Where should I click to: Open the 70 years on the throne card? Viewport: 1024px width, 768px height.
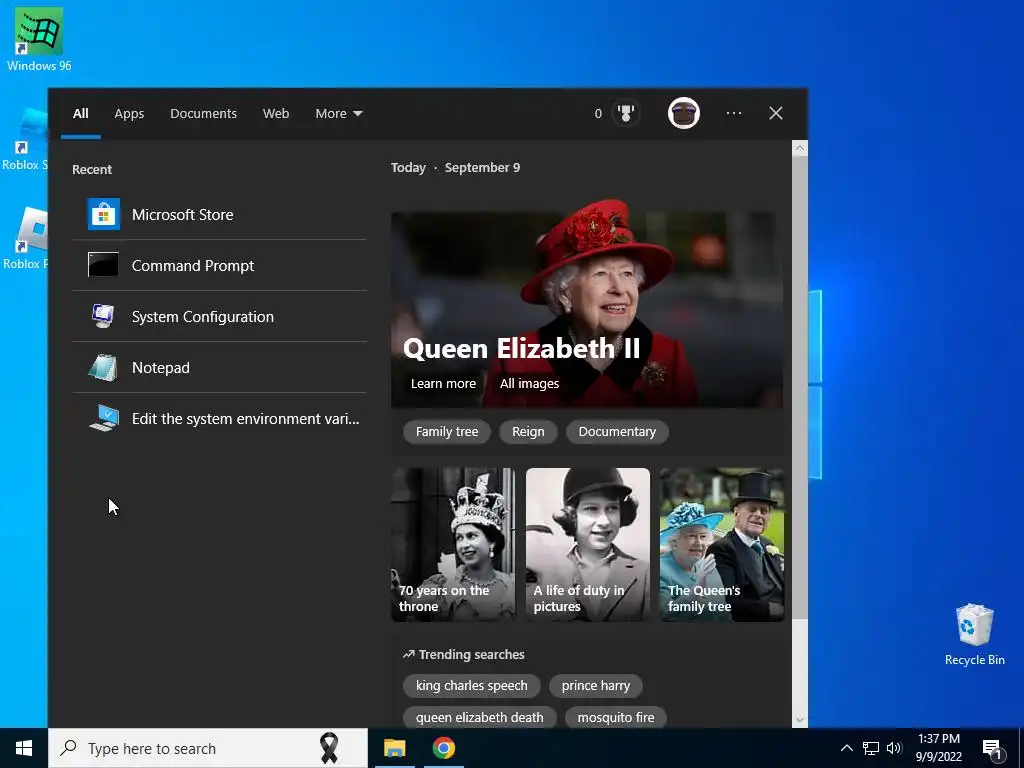click(x=453, y=545)
